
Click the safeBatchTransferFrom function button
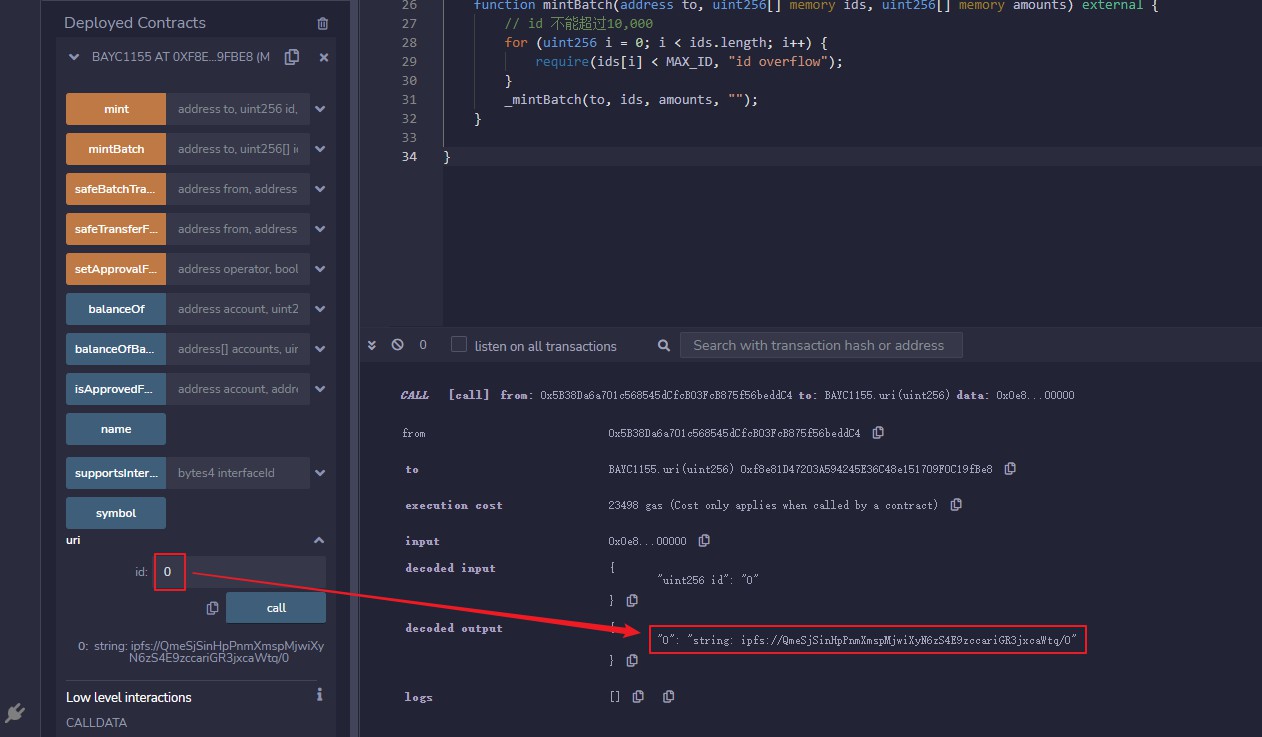pyautogui.click(x=116, y=189)
